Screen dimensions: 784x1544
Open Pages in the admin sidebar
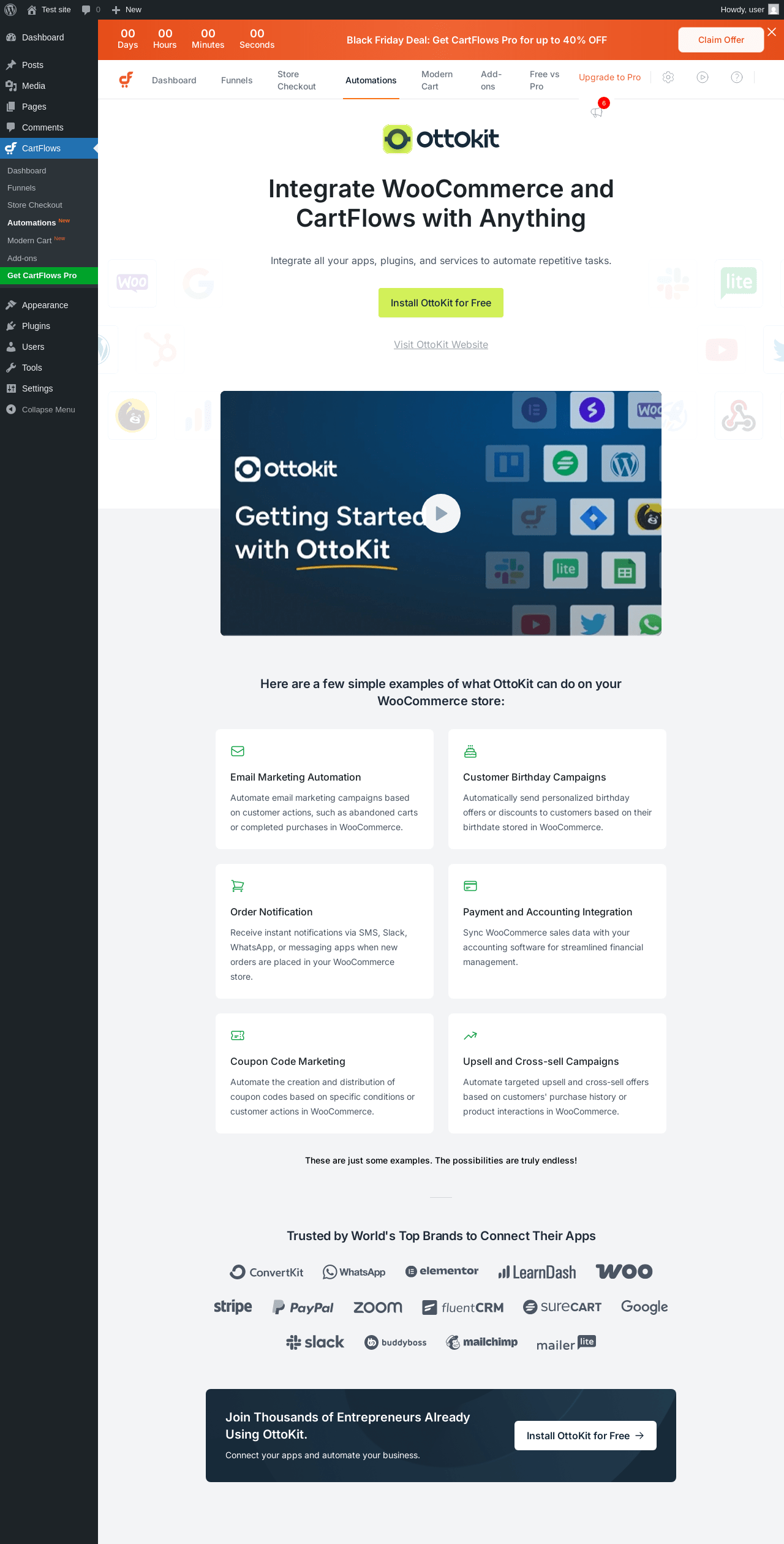[49, 107]
